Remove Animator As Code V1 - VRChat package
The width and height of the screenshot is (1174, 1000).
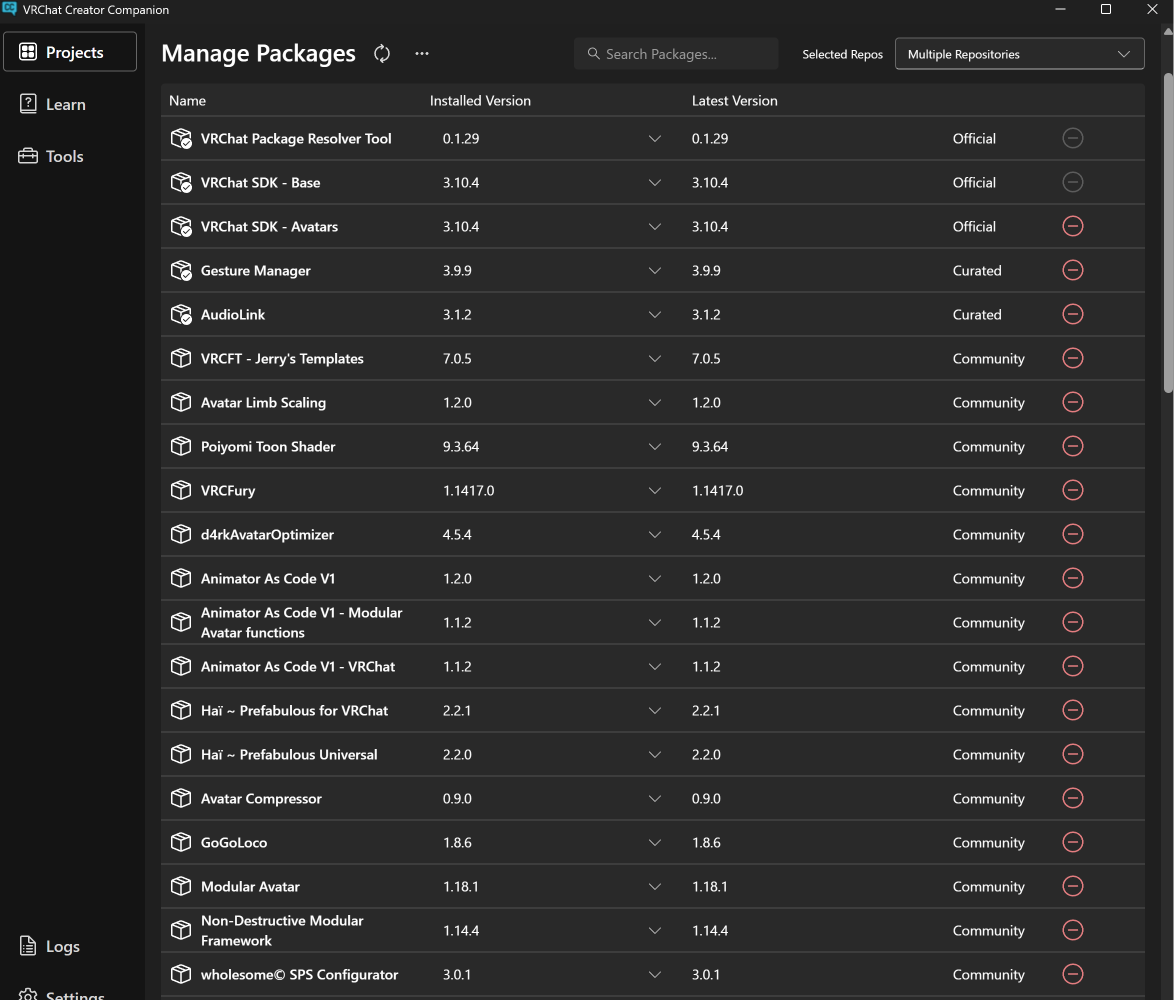tap(1073, 666)
